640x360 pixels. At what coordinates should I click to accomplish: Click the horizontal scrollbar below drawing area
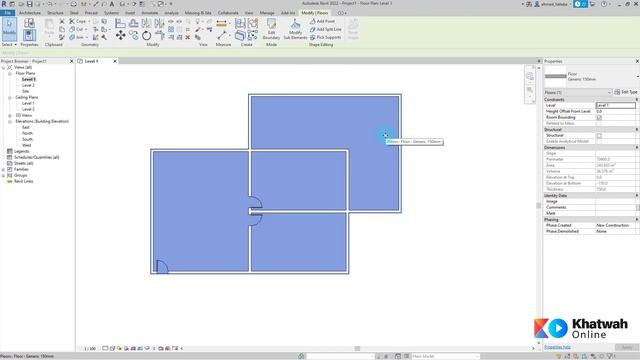[x=357, y=349]
